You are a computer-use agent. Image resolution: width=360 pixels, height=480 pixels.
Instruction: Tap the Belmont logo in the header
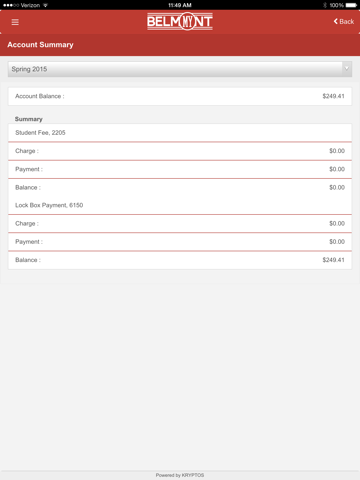click(180, 21)
